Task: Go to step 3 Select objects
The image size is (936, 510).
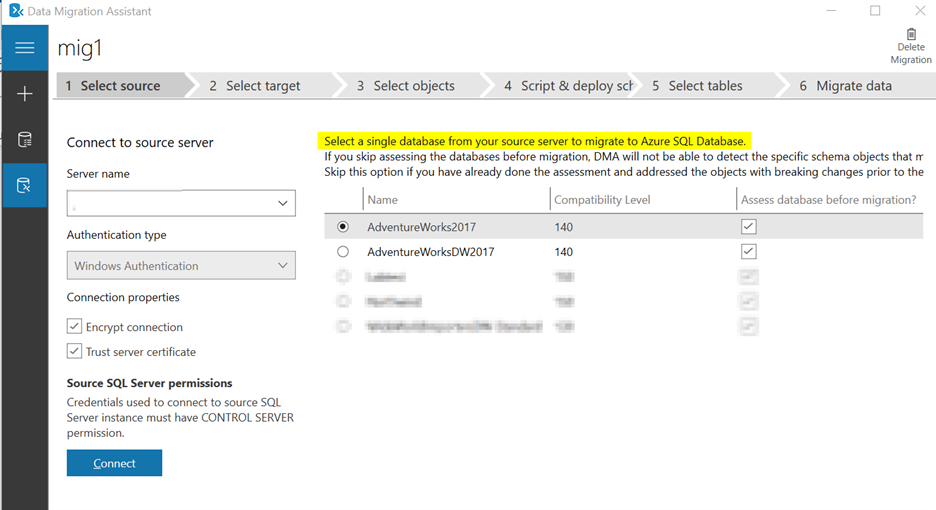Action: [414, 86]
